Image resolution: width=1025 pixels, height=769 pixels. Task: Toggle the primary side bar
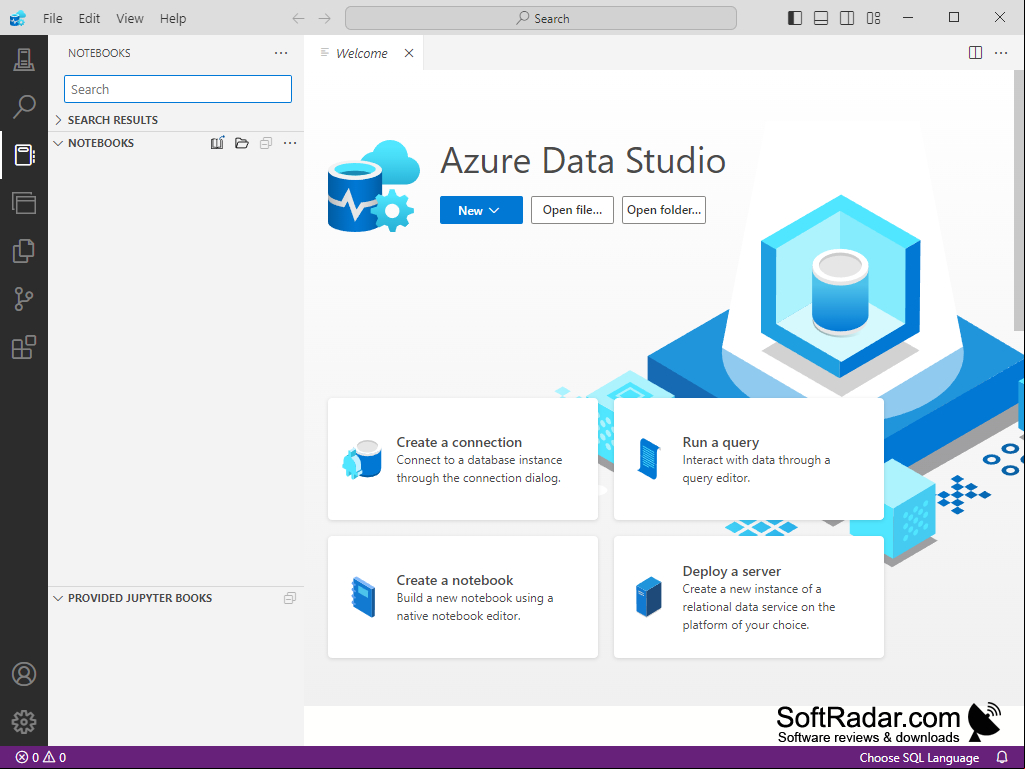click(x=795, y=18)
